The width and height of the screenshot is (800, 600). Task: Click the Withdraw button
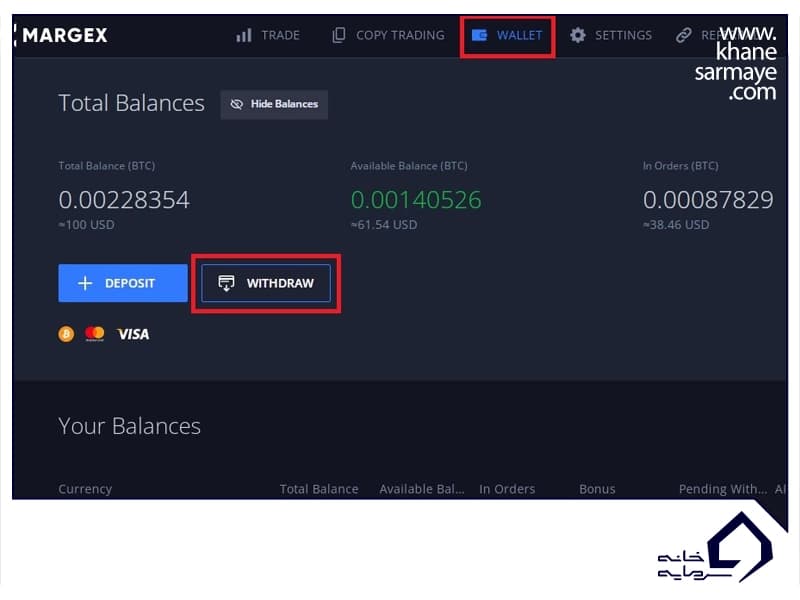(266, 283)
